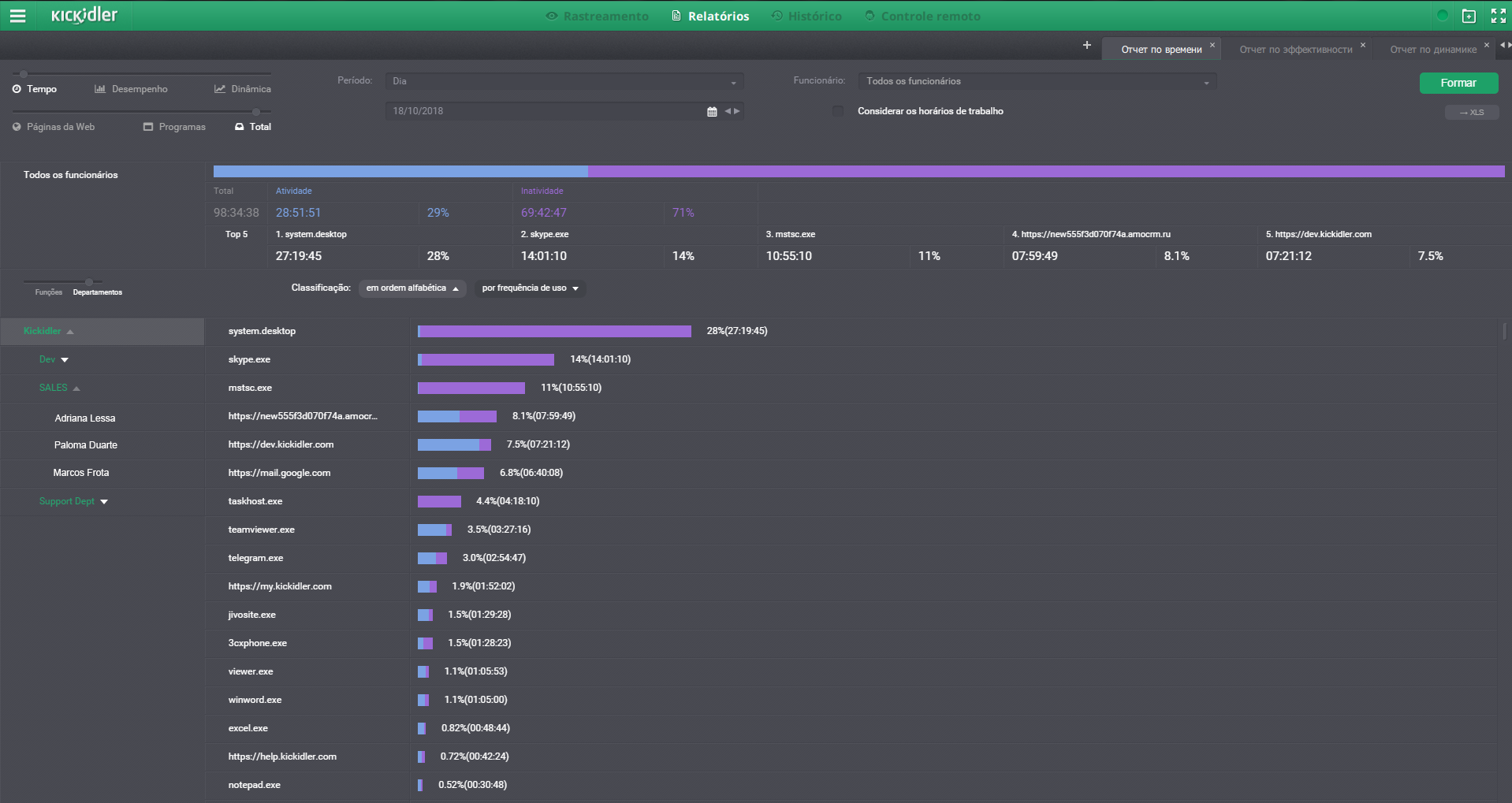1512x803 pixels.
Task: Open Funcionário dropdown Todos os funcionários
Action: pos(1037,81)
